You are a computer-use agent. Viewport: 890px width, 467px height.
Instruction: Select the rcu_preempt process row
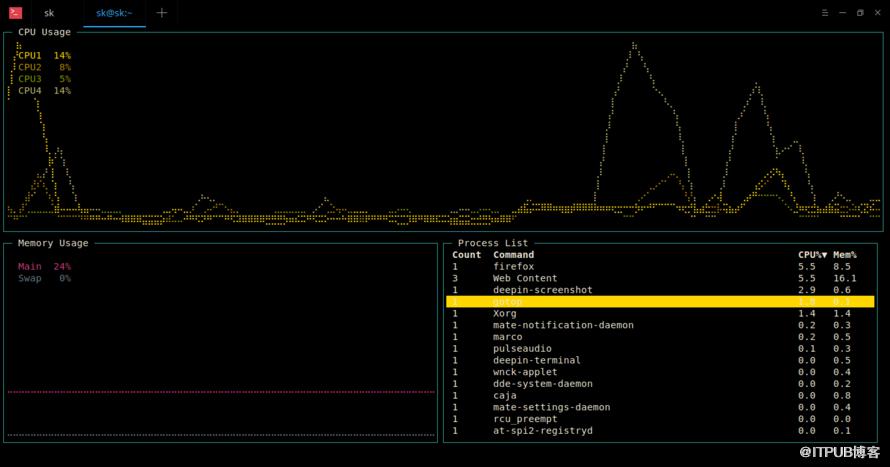[660, 419]
